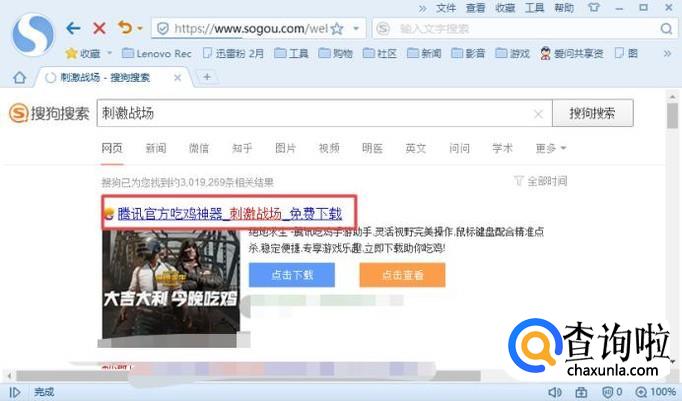Open the 收藏 favorites dropdown arrow
The width and height of the screenshot is (682, 401).
pyautogui.click(x=110, y=53)
